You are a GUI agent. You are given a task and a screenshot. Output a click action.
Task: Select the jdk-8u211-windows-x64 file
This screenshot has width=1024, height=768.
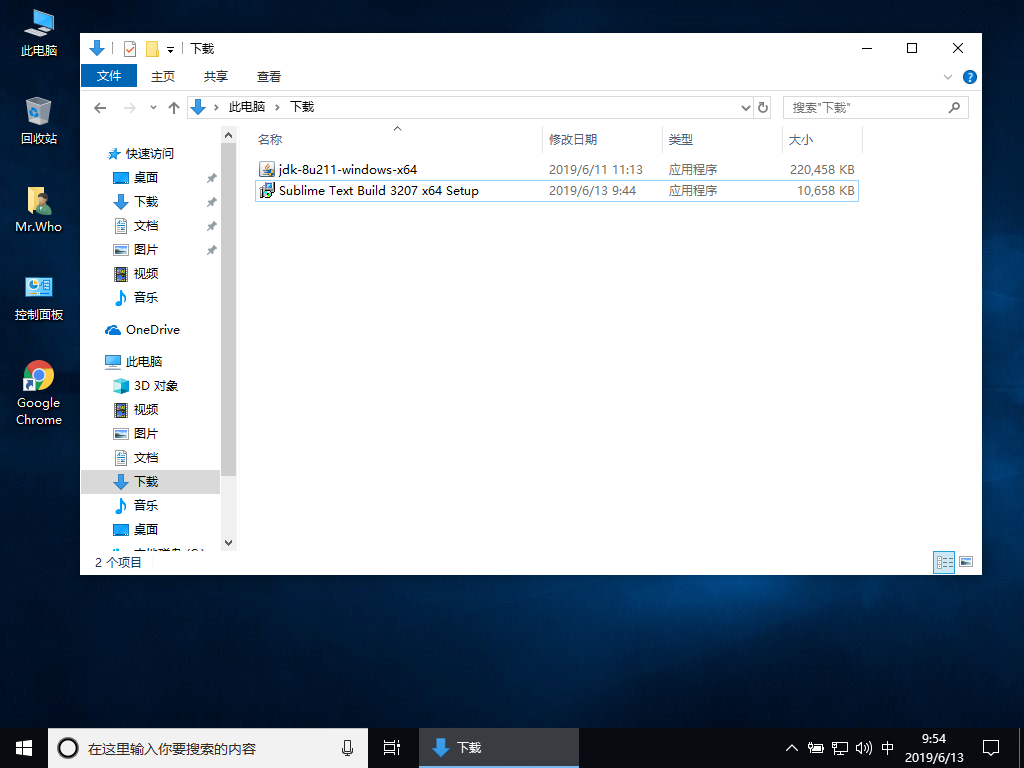pyautogui.click(x=556, y=170)
